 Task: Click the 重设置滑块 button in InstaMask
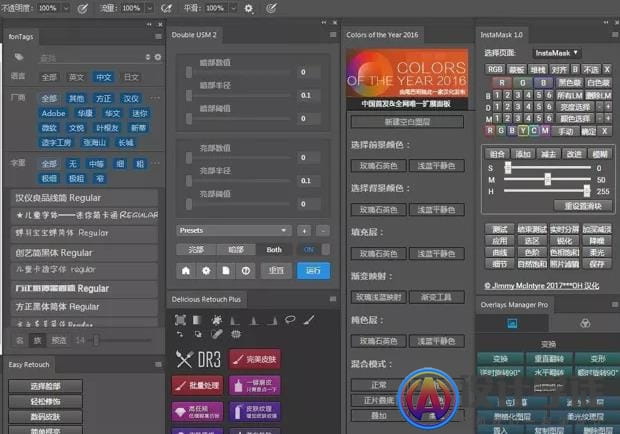tap(583, 206)
